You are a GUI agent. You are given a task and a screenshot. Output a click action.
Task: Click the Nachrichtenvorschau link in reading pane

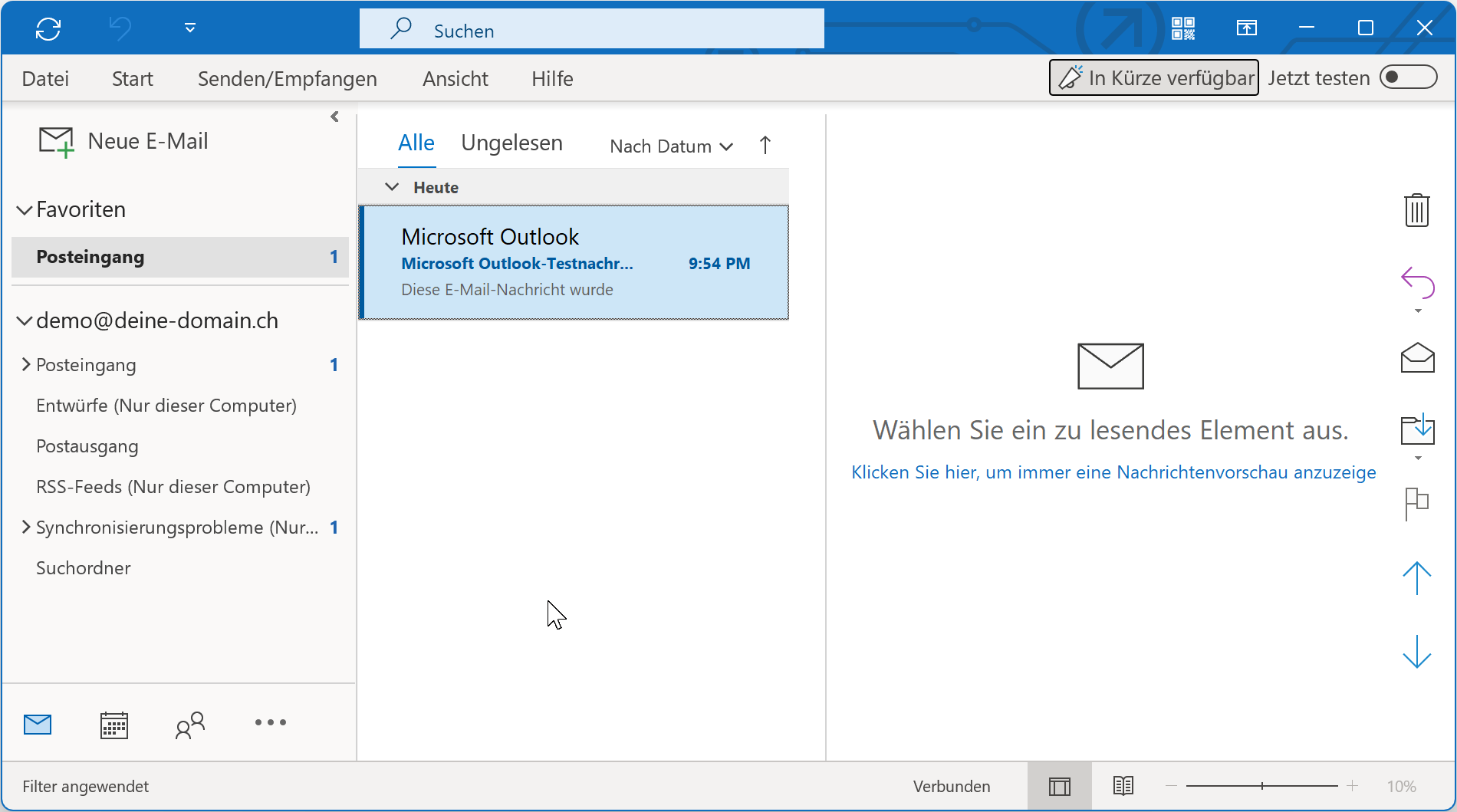tap(1113, 472)
